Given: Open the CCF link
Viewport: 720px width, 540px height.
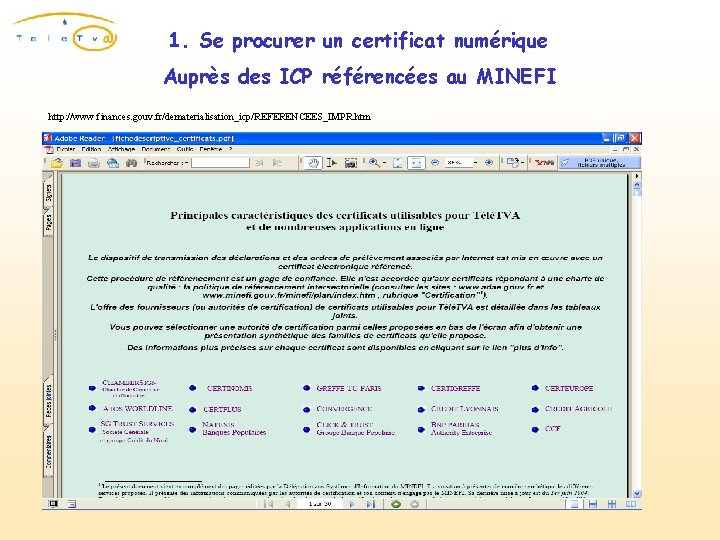Looking at the screenshot, I should (x=552, y=429).
